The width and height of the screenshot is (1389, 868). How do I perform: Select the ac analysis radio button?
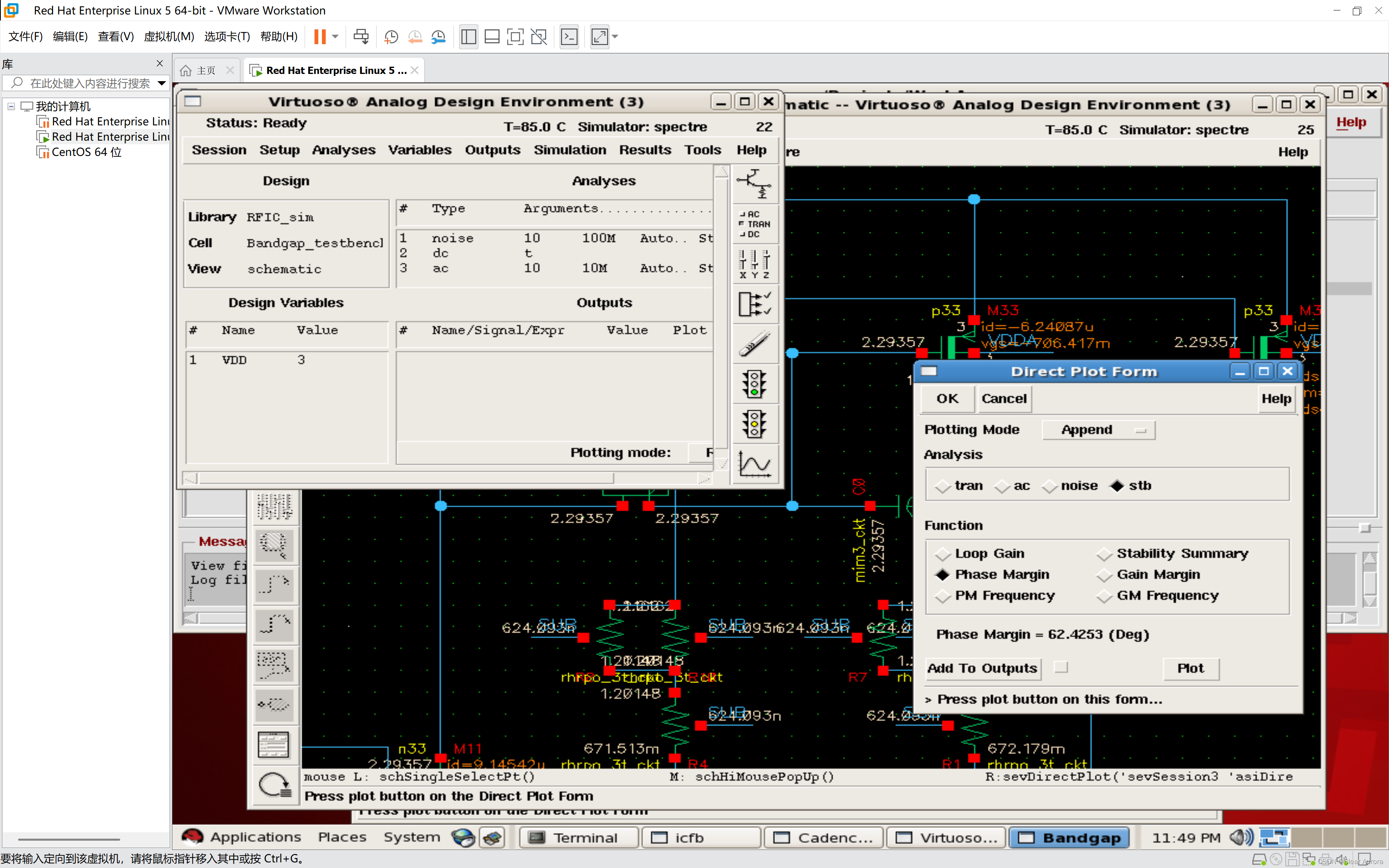point(1002,486)
